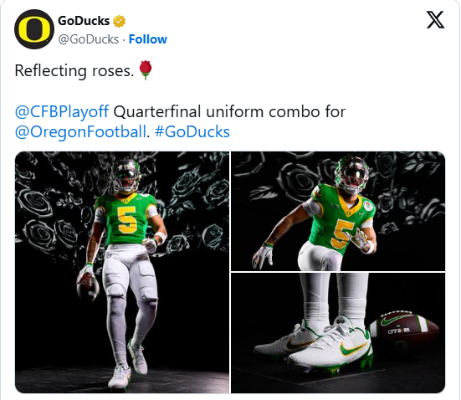Click the Nike football beside the cleats
Screen dimensions: 461x400
[x=405, y=328]
